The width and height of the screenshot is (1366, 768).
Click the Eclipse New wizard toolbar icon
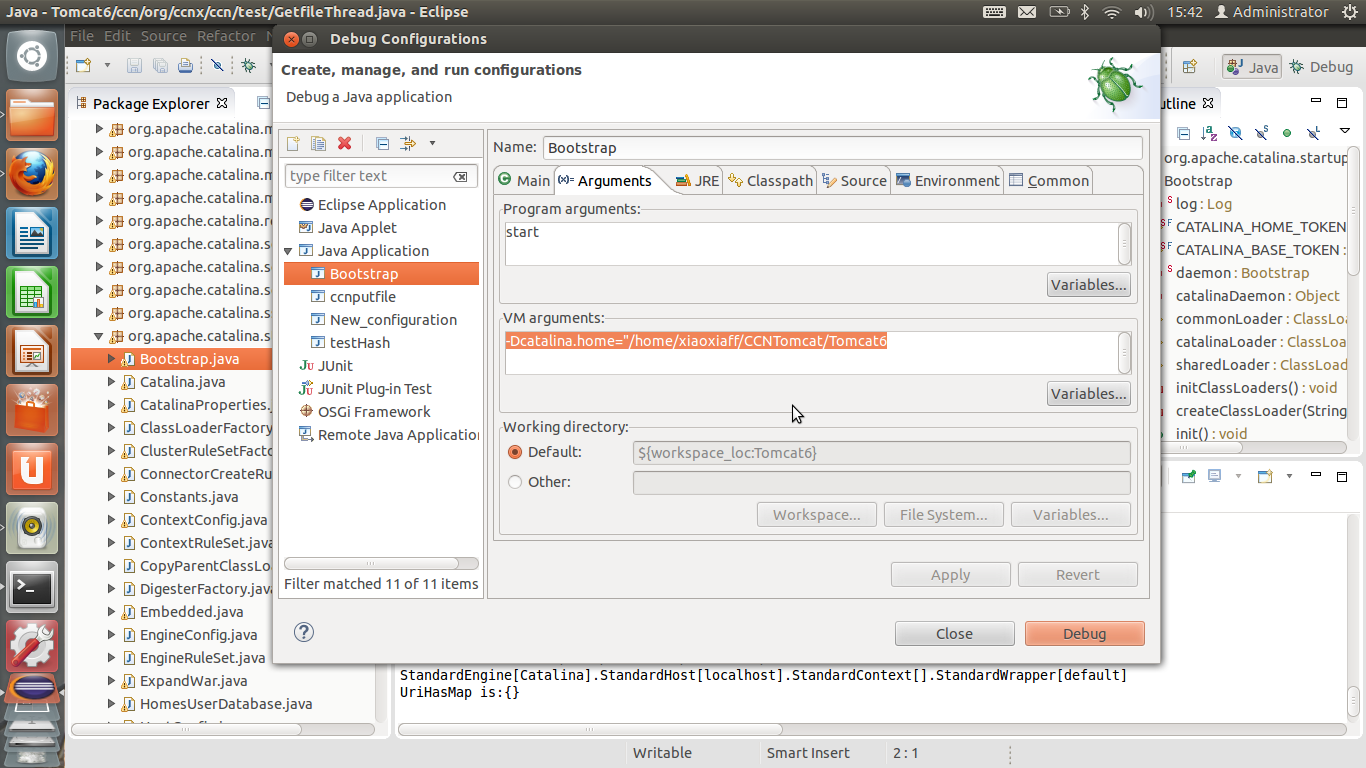[x=84, y=66]
